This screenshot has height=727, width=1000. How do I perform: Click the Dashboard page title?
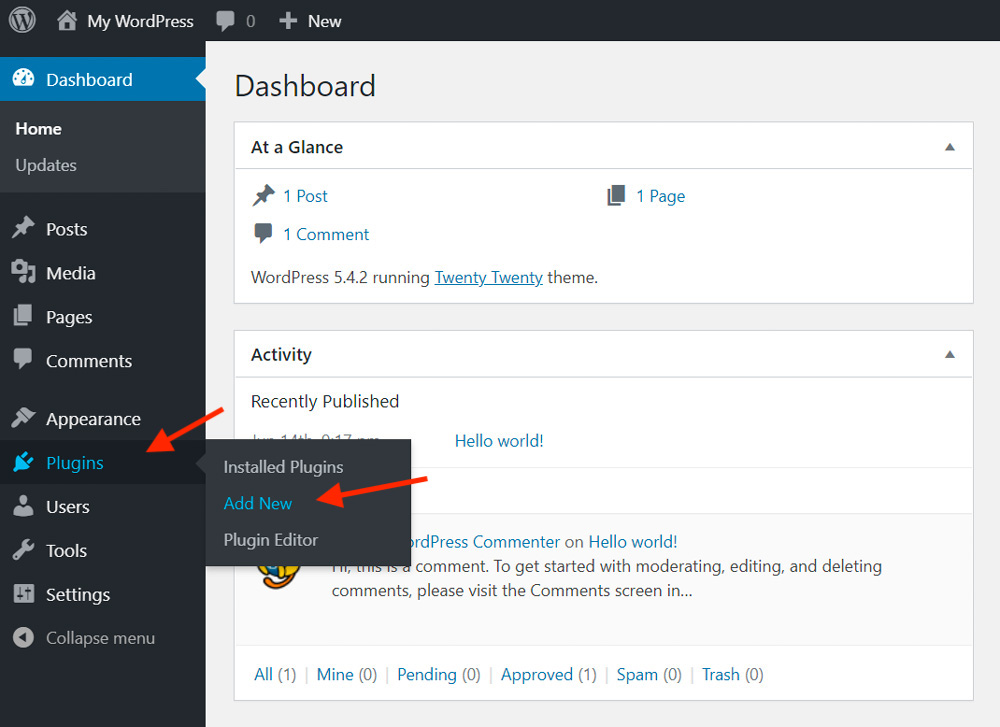tap(305, 85)
